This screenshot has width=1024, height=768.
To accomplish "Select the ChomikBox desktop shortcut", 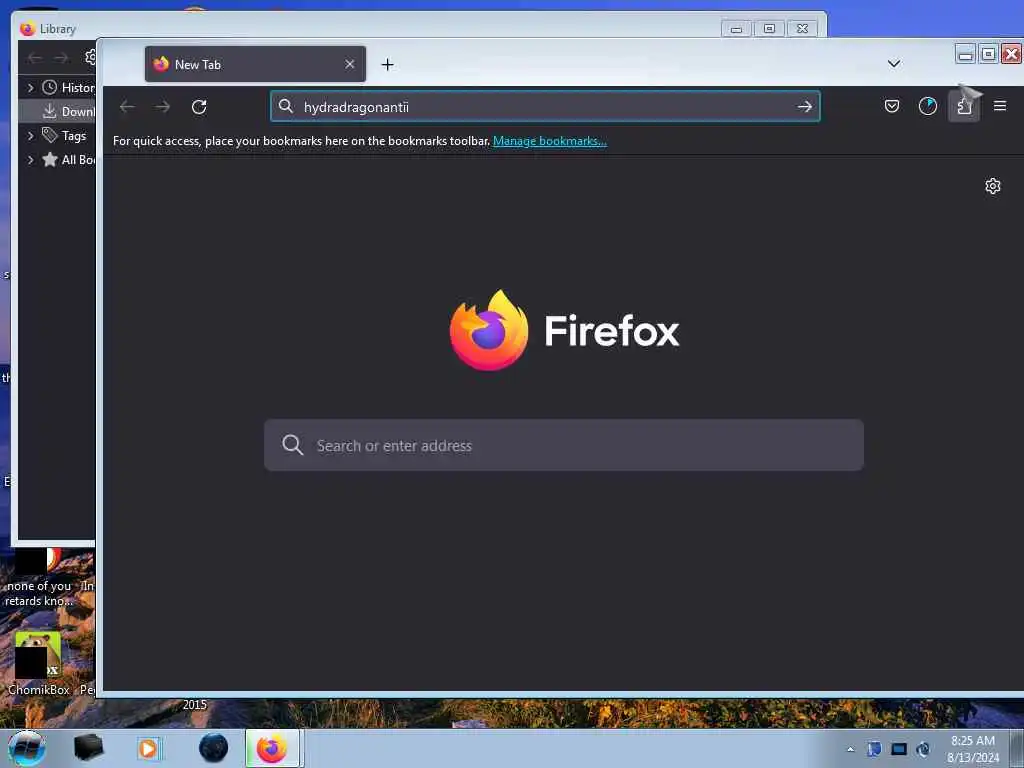I will 39,664.
